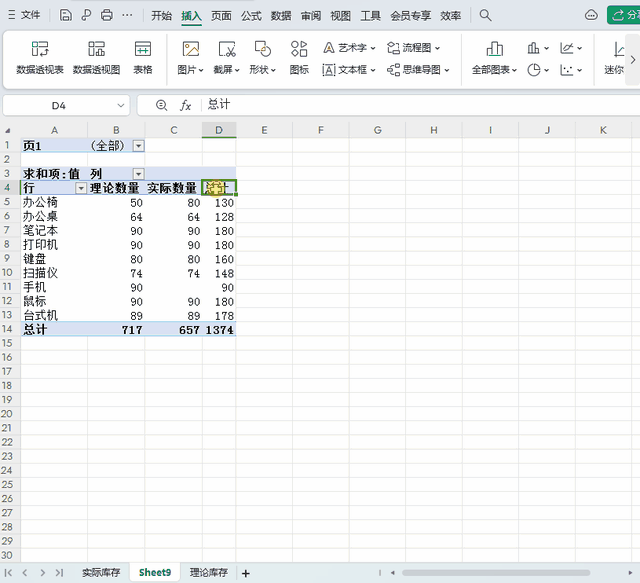Open the 流程图 flowchart dropdown
Image resolution: width=640 pixels, height=583 pixels.
(x=413, y=48)
